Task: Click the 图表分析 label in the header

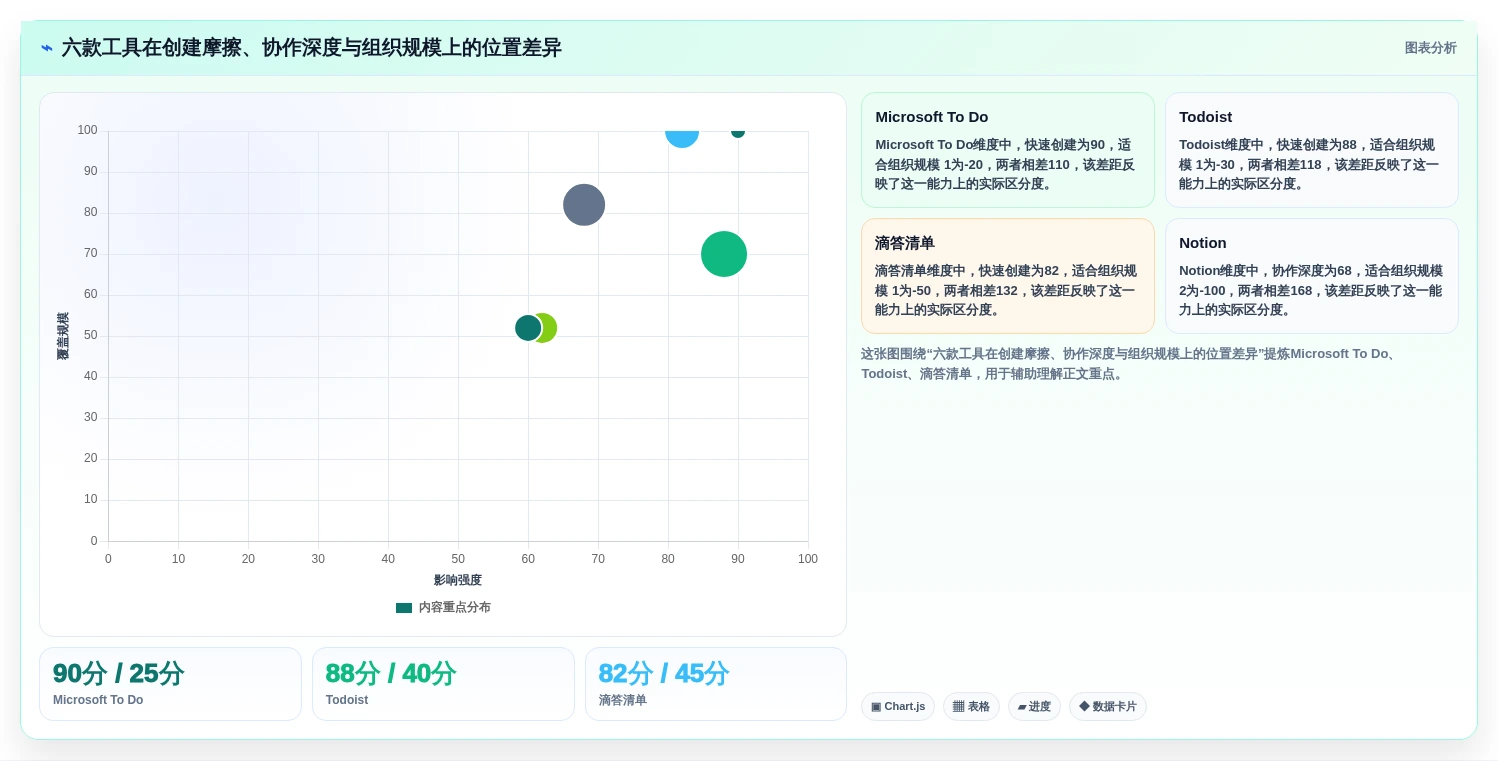Action: tap(1430, 48)
